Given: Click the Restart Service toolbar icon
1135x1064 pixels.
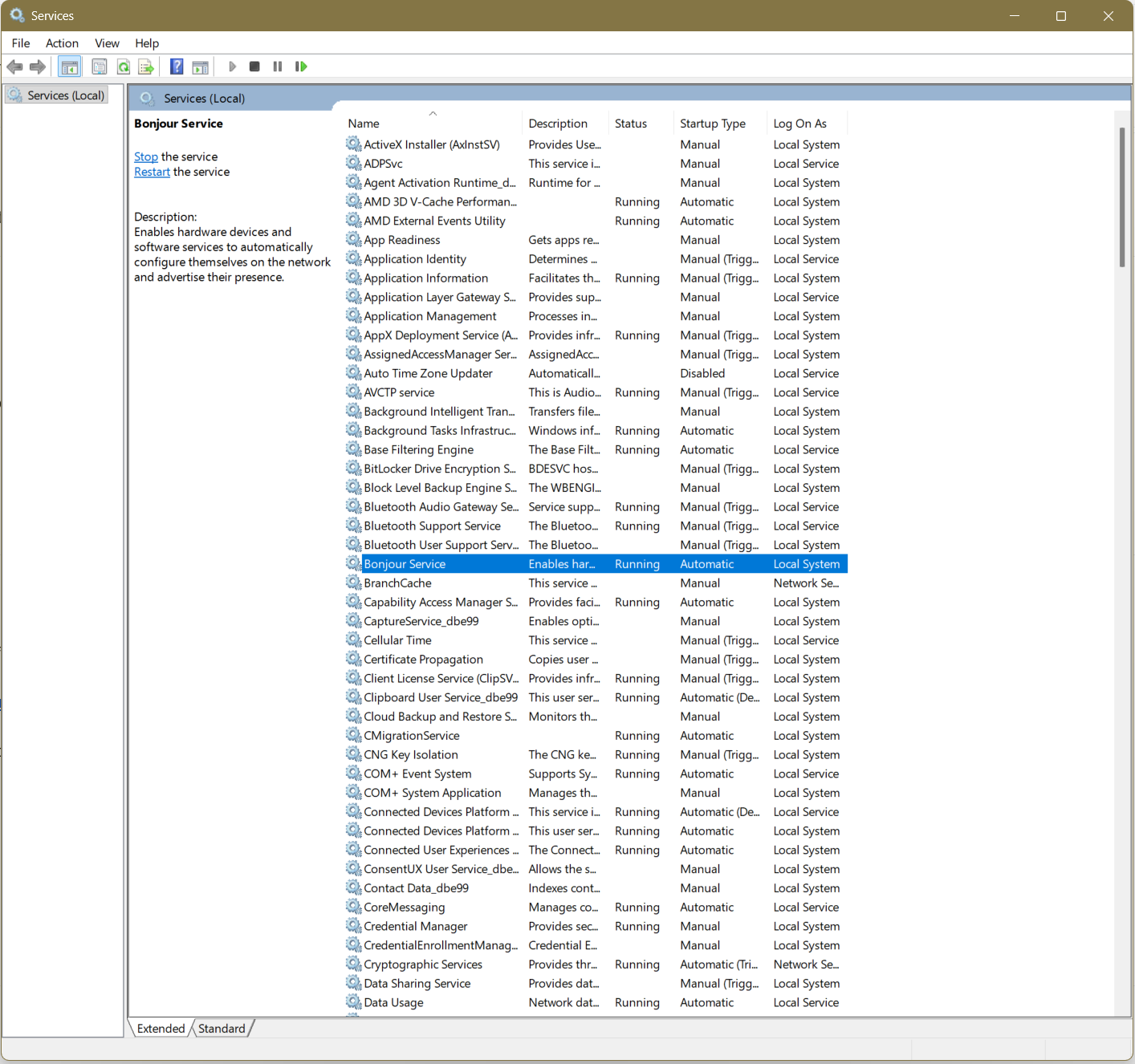Looking at the screenshot, I should click(301, 67).
